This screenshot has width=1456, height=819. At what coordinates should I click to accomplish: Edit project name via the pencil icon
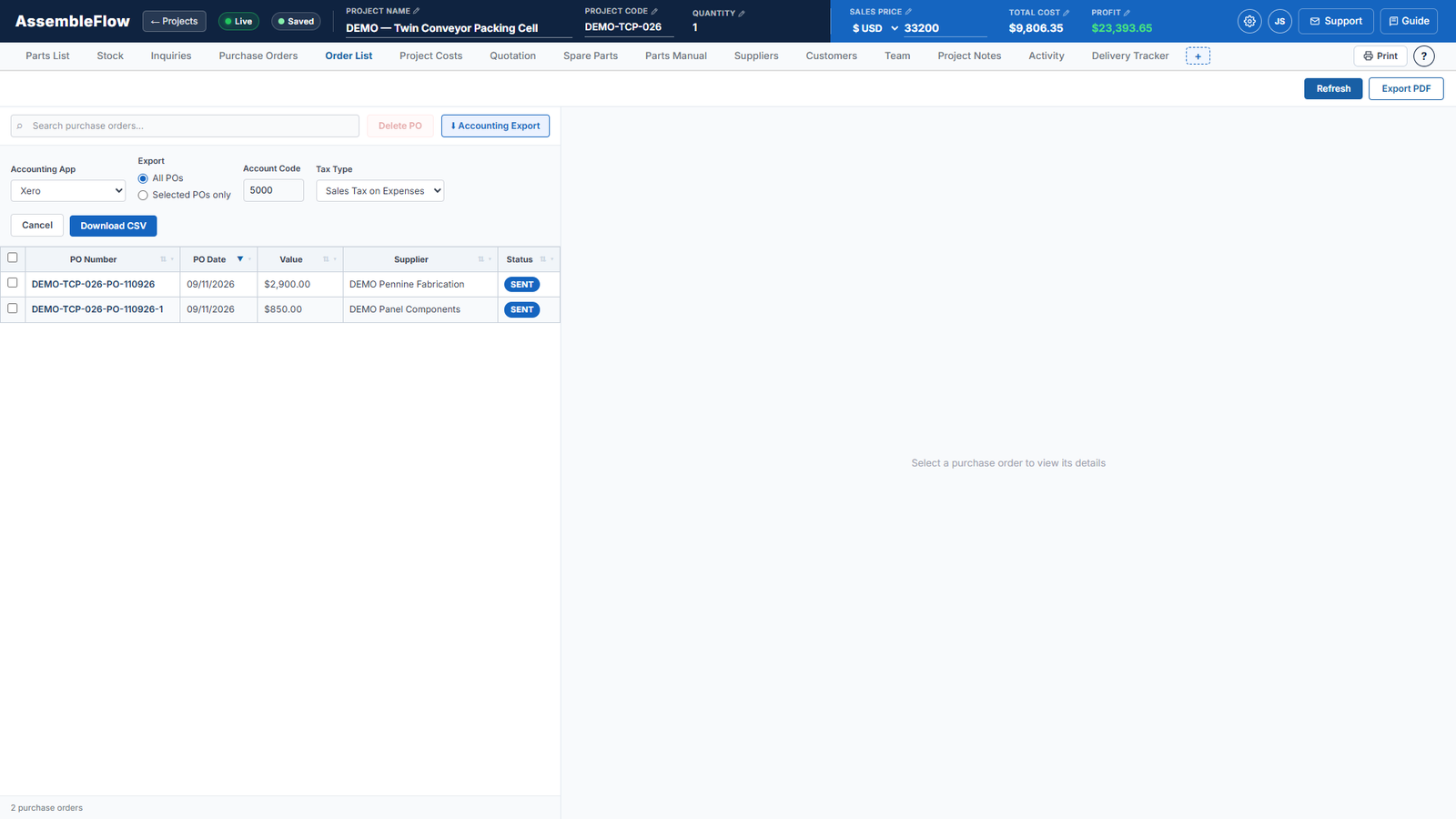pyautogui.click(x=417, y=11)
